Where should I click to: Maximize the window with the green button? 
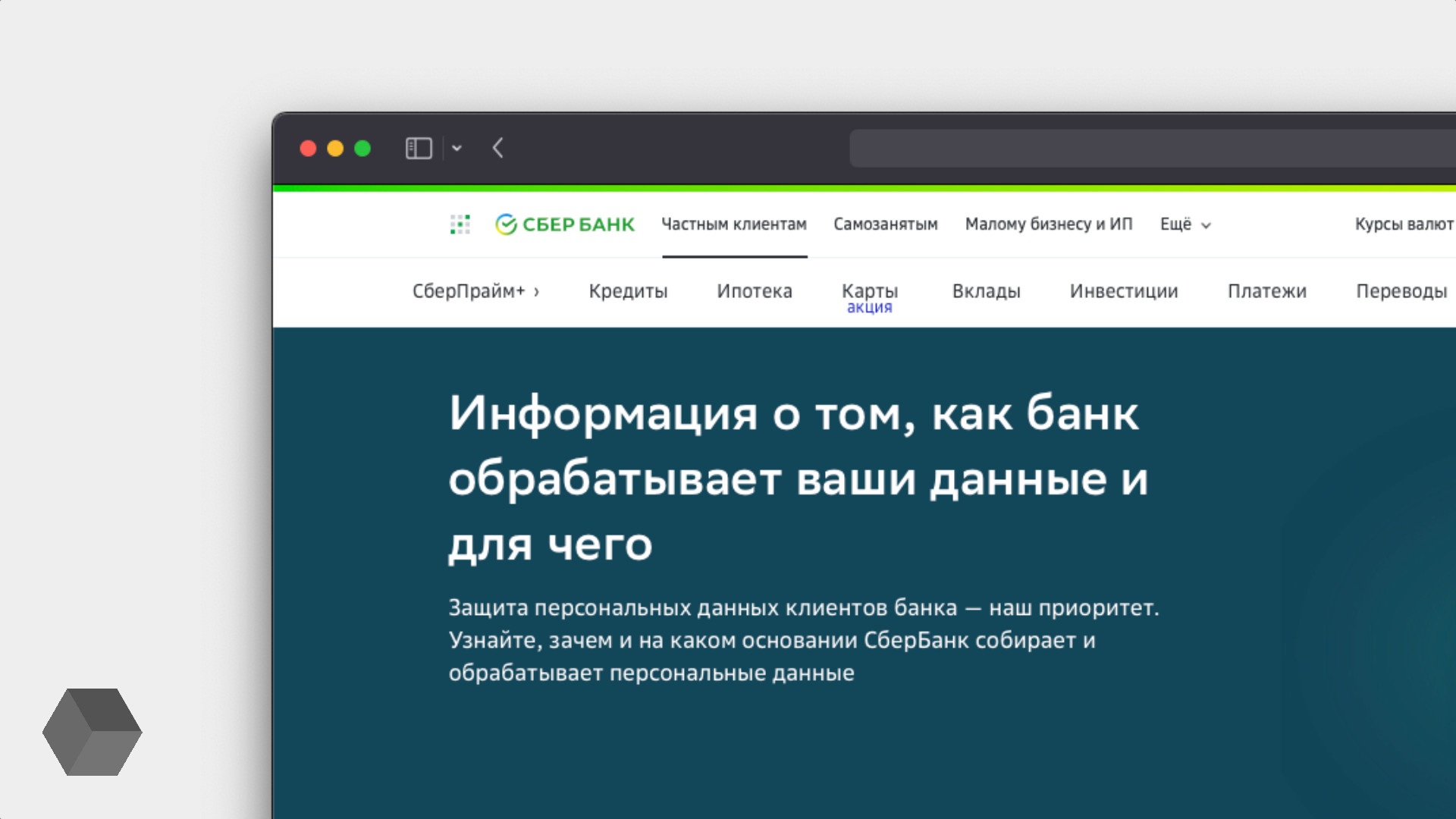(362, 149)
